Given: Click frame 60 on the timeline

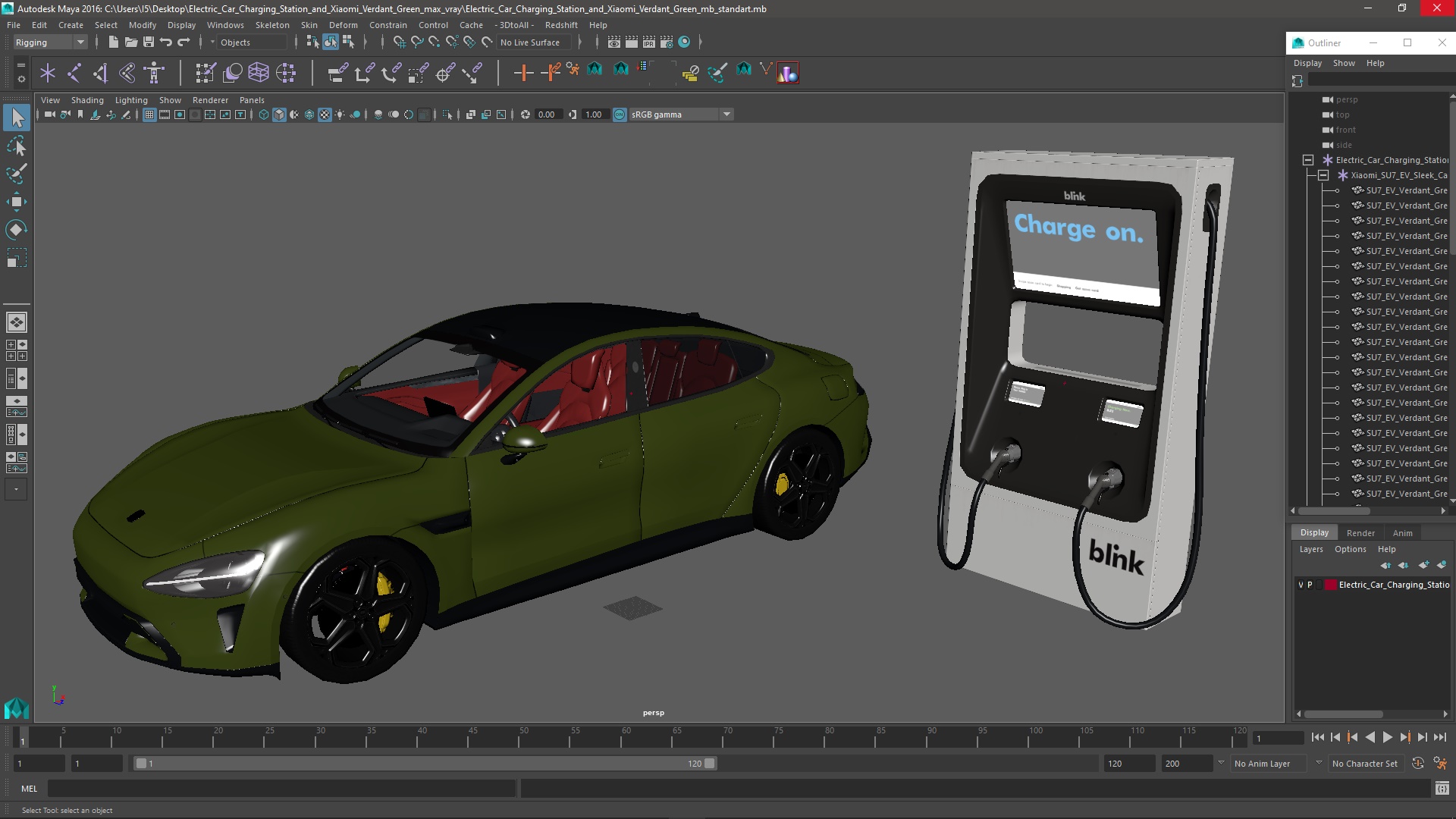Looking at the screenshot, I should [626, 737].
